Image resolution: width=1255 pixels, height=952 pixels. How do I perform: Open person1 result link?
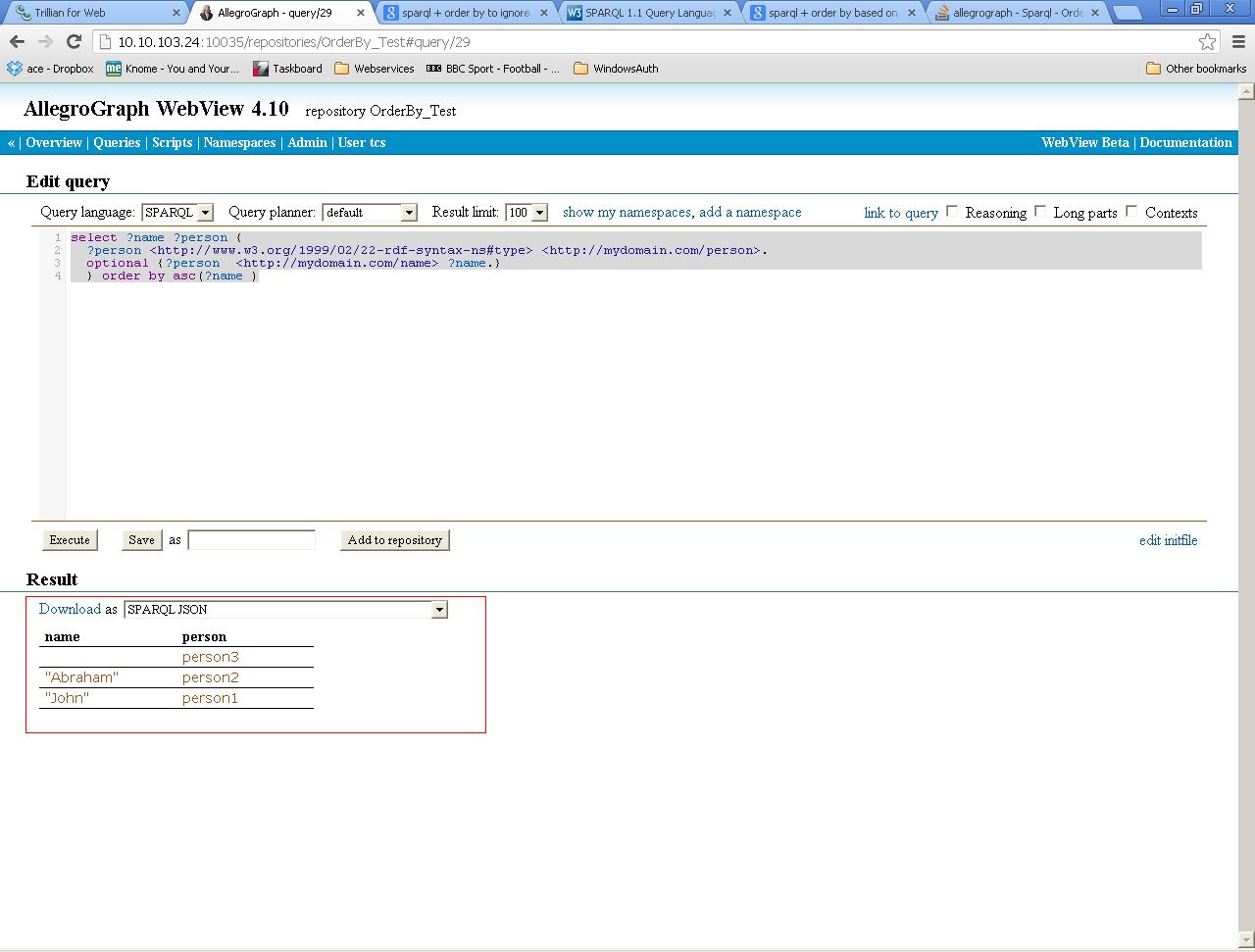[x=211, y=698]
